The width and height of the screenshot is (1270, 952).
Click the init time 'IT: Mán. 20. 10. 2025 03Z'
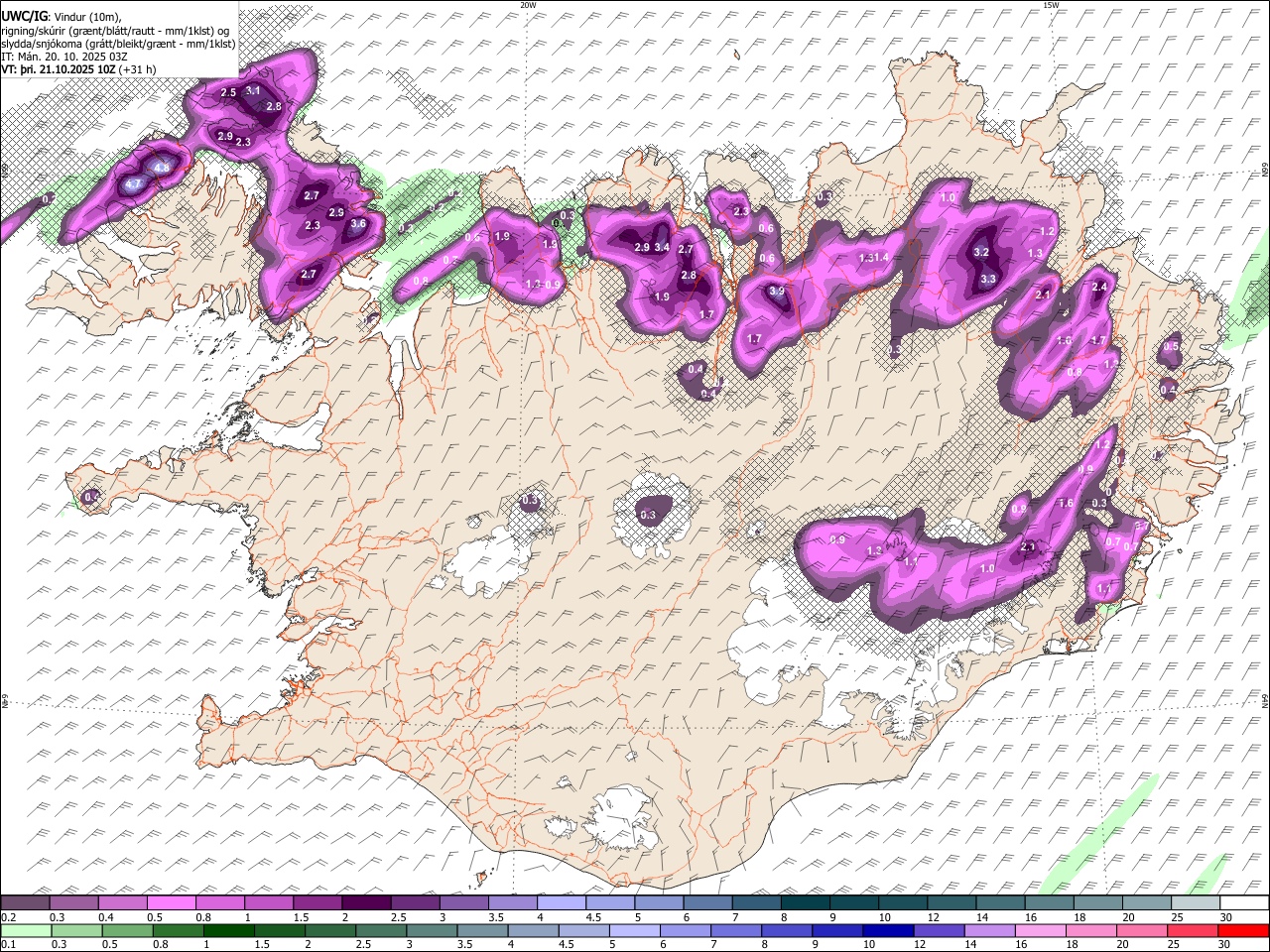tap(65, 57)
